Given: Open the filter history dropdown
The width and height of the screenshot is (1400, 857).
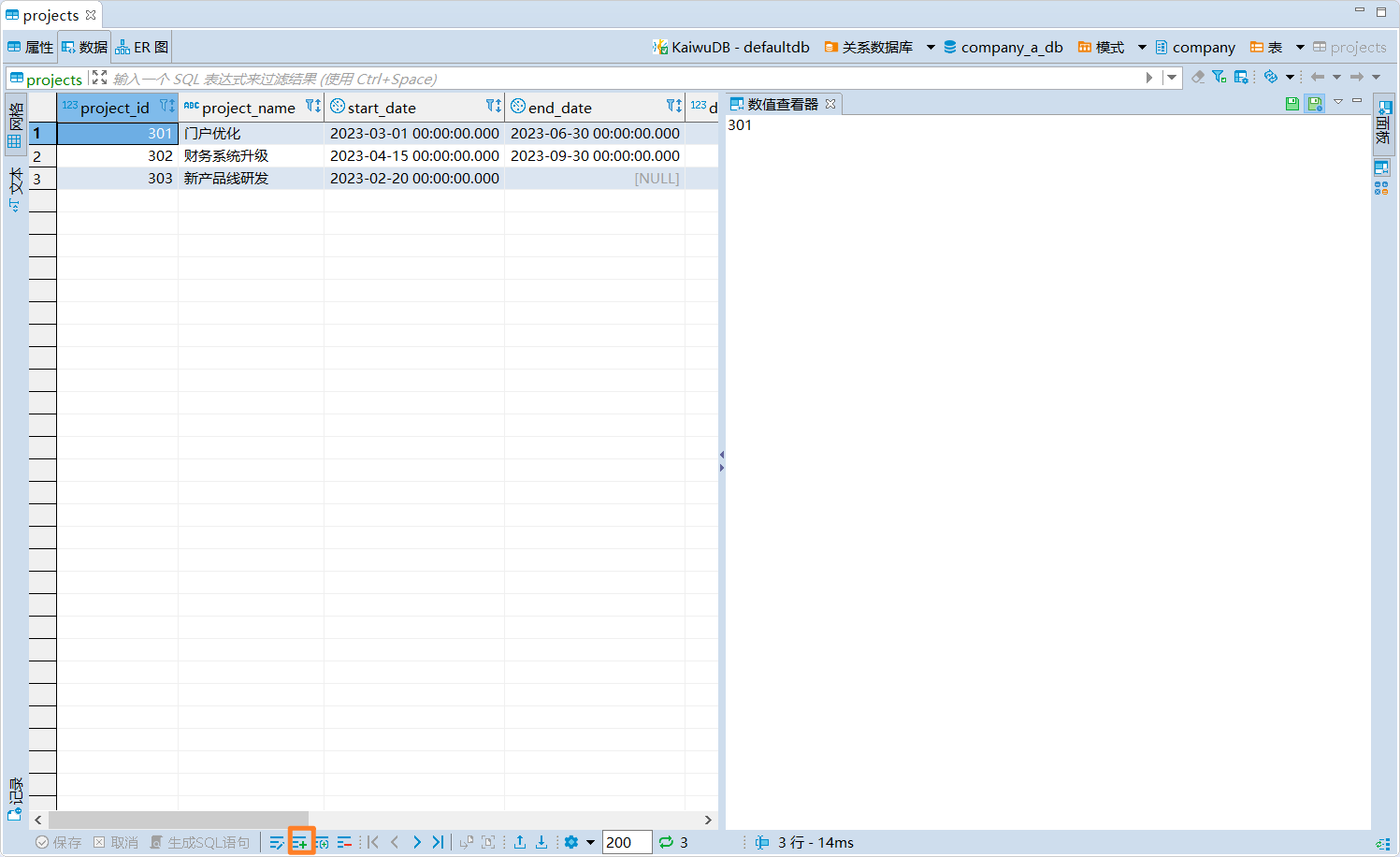Looking at the screenshot, I should (x=1171, y=78).
